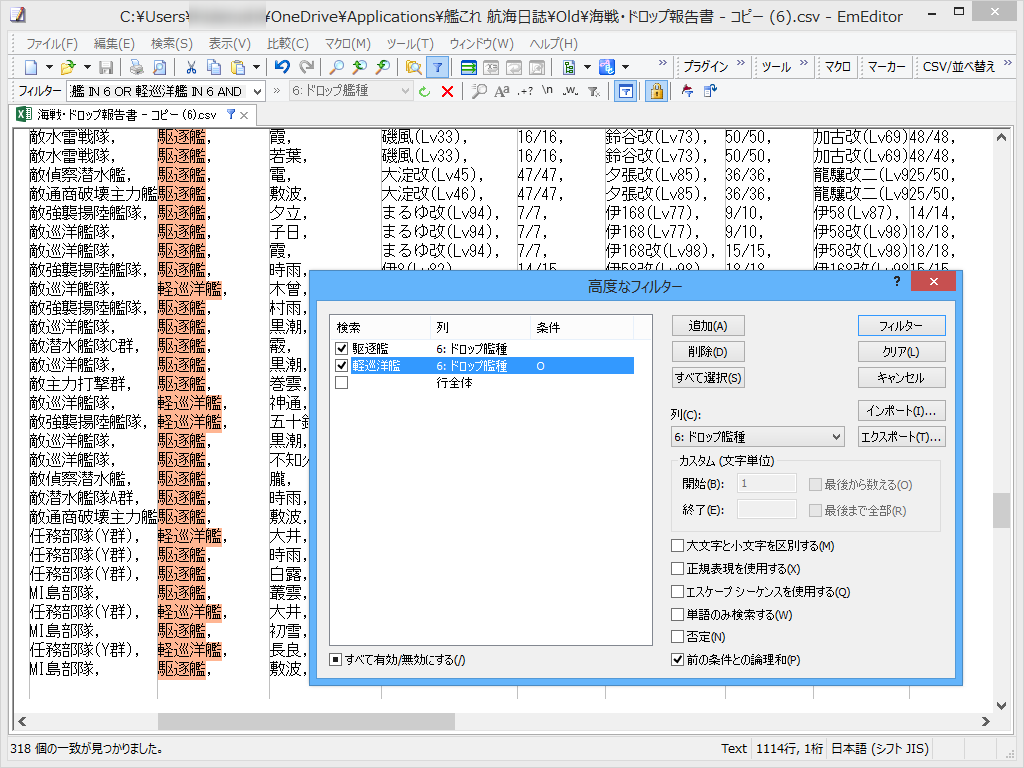
Task: Click the クリア(L) button
Action: tap(901, 351)
